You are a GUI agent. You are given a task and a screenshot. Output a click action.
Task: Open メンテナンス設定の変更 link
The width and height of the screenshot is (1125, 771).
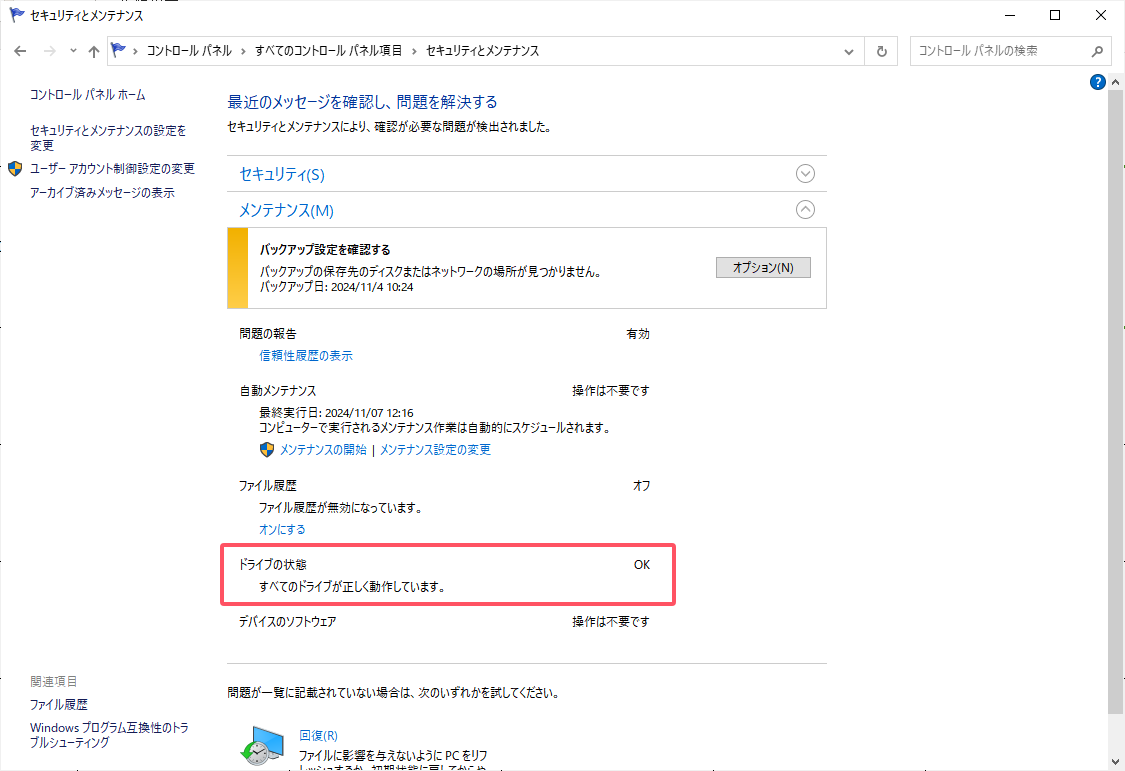[435, 450]
